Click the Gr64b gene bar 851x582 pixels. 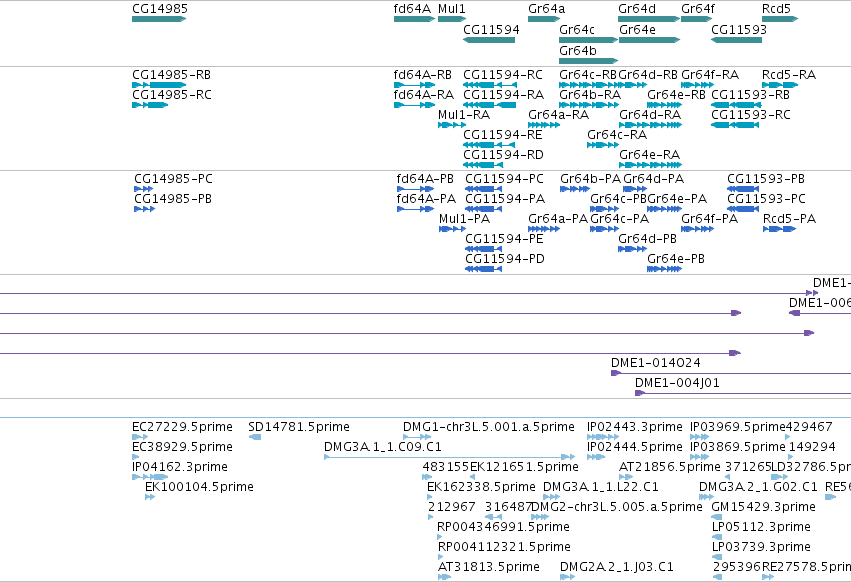click(x=589, y=60)
